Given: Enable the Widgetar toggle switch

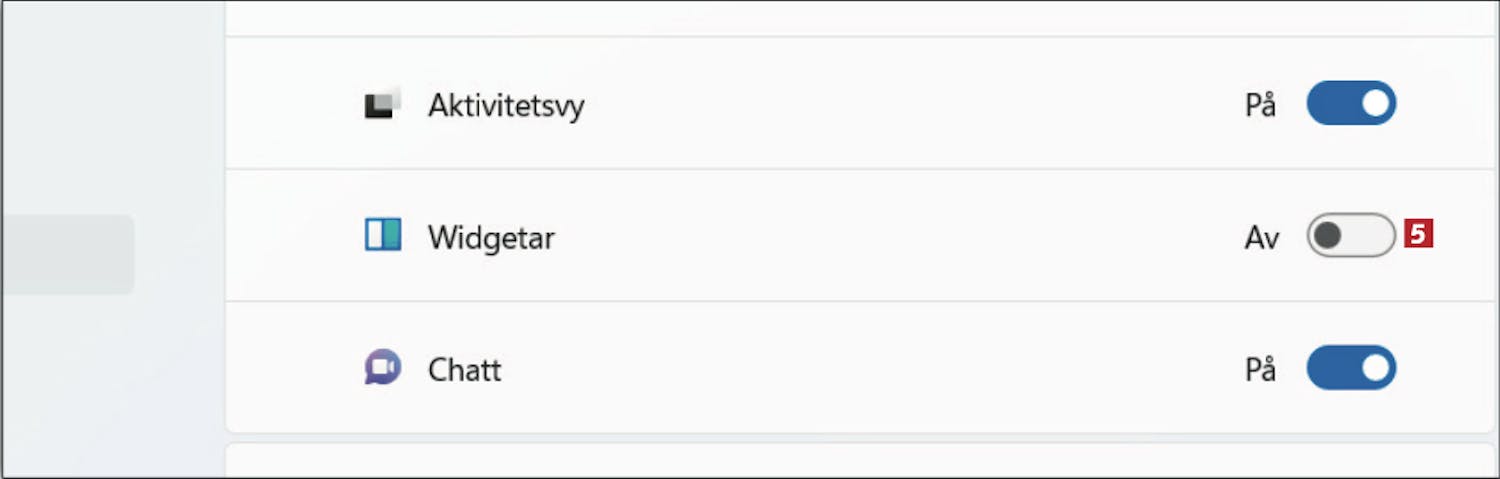Looking at the screenshot, I should point(1351,236).
